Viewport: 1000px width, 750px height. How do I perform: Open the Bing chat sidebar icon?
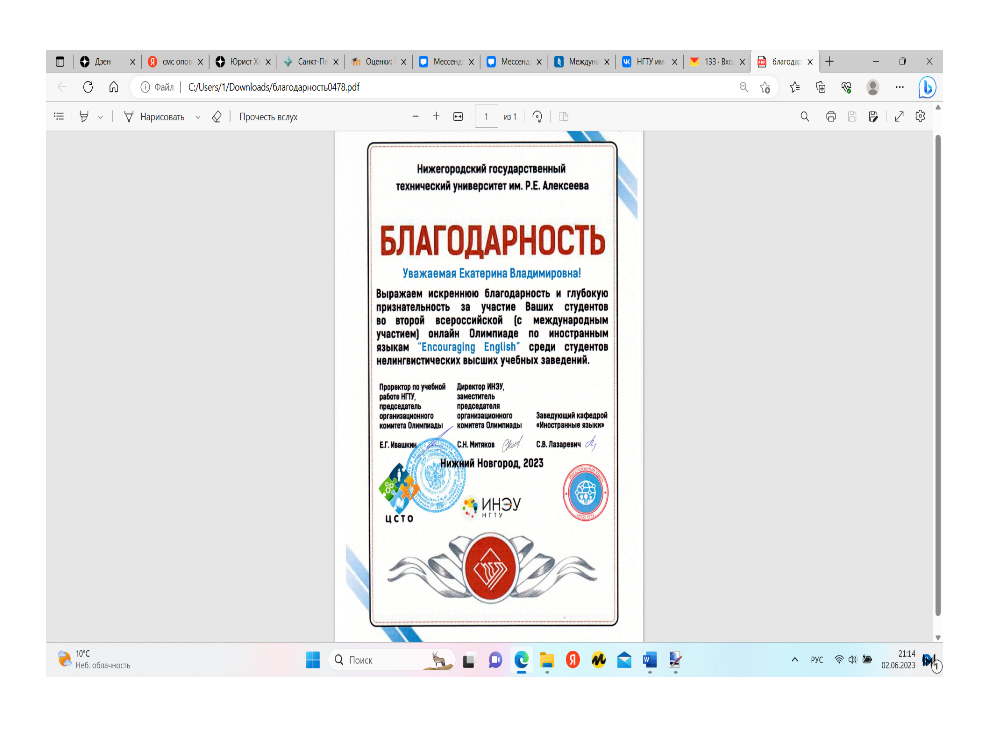click(x=927, y=87)
